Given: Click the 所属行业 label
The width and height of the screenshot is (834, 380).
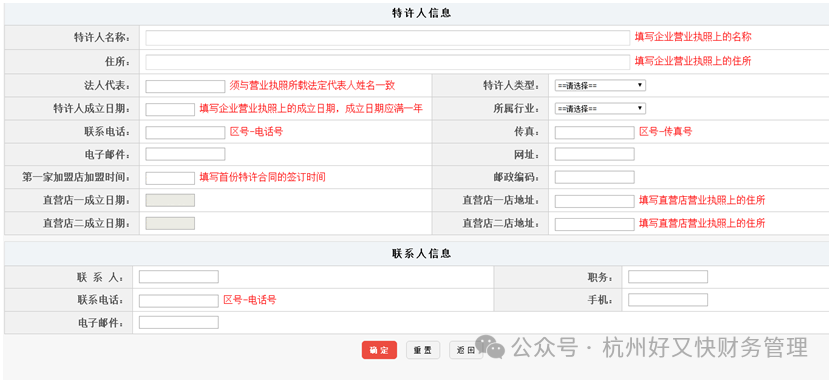Looking at the screenshot, I should pyautogui.click(x=516, y=109).
